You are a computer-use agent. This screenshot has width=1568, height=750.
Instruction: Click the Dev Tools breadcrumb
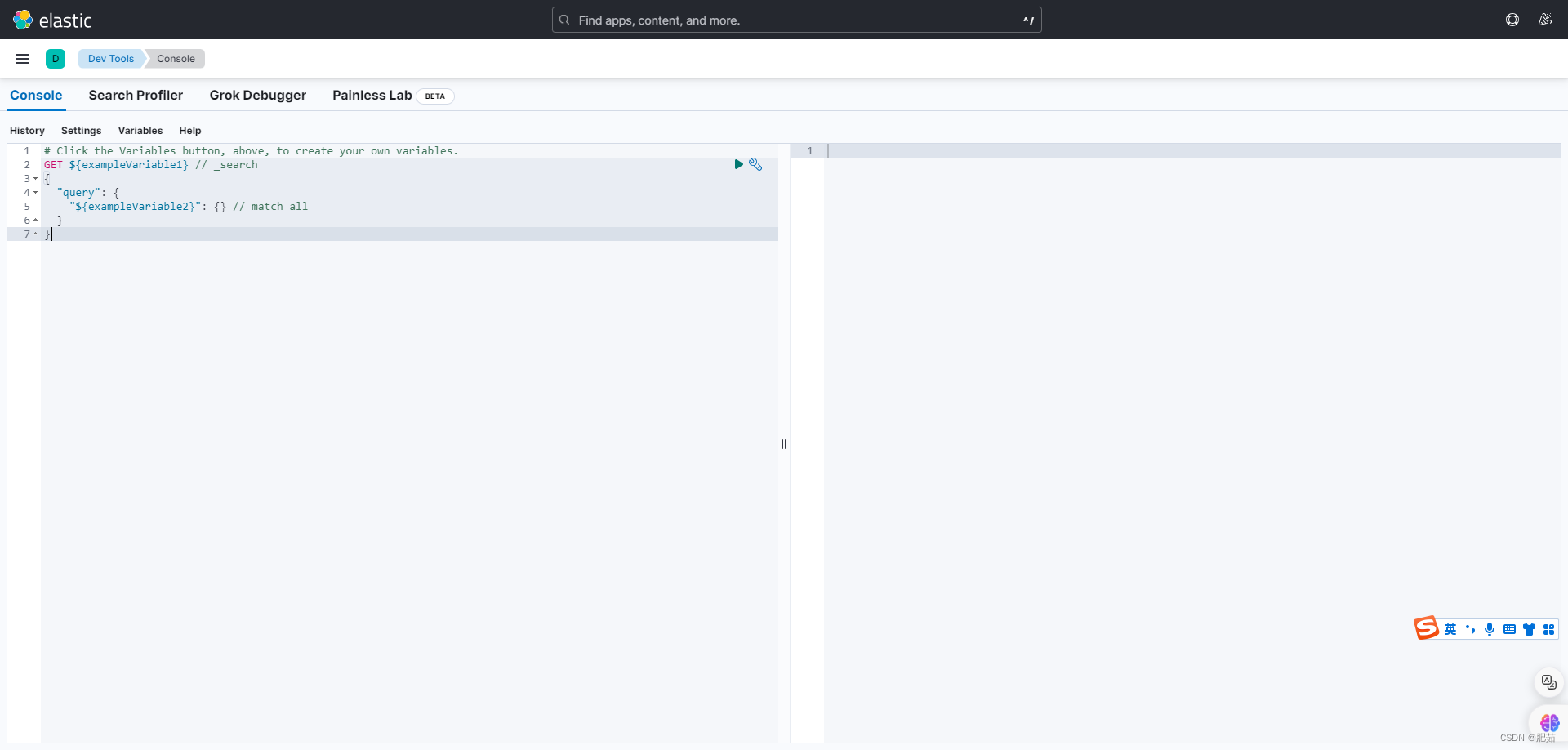(x=111, y=59)
